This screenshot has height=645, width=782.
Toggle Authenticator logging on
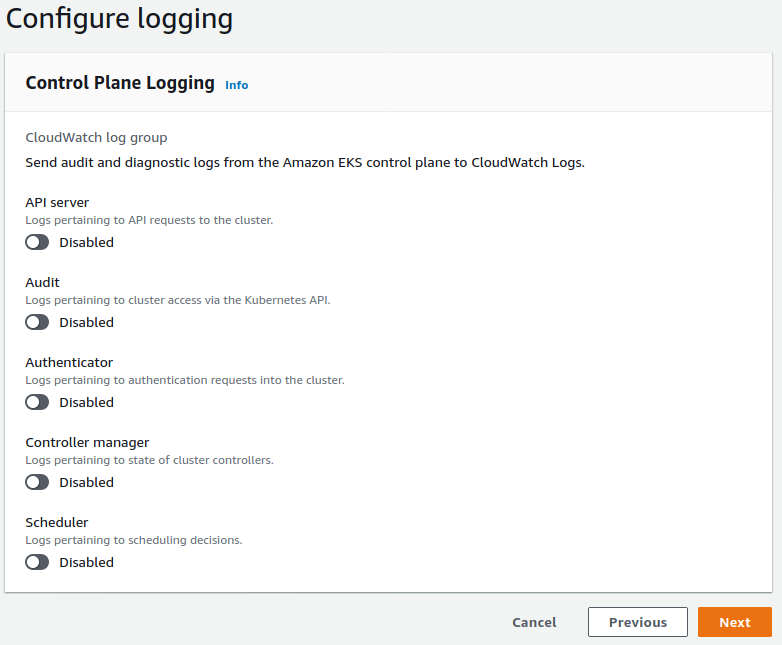pyautogui.click(x=37, y=402)
